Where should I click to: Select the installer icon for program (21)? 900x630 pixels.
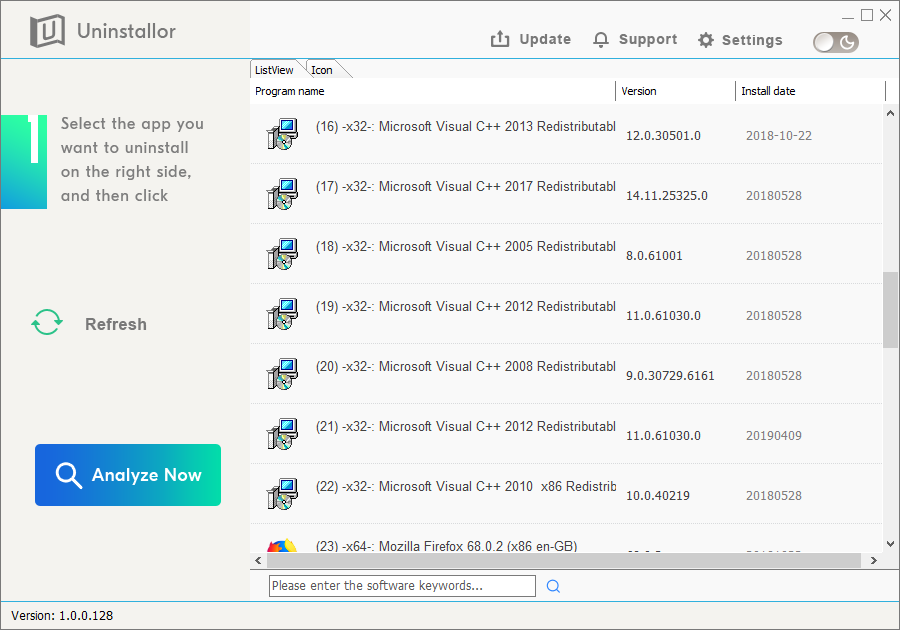click(282, 434)
